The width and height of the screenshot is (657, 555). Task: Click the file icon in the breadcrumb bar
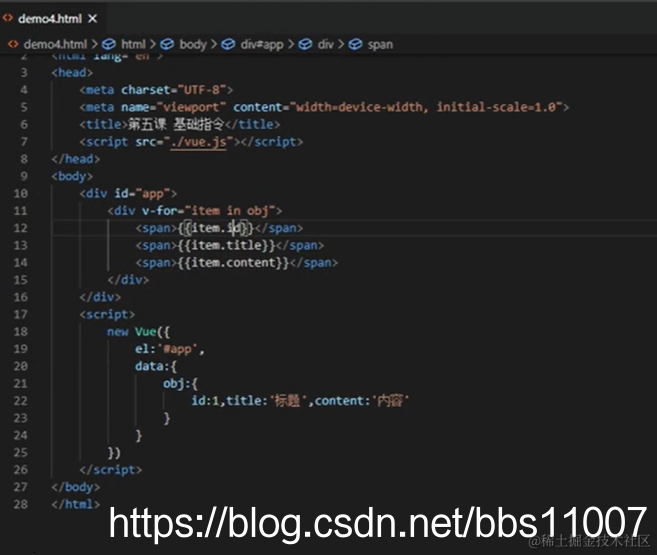pyautogui.click(x=13, y=44)
